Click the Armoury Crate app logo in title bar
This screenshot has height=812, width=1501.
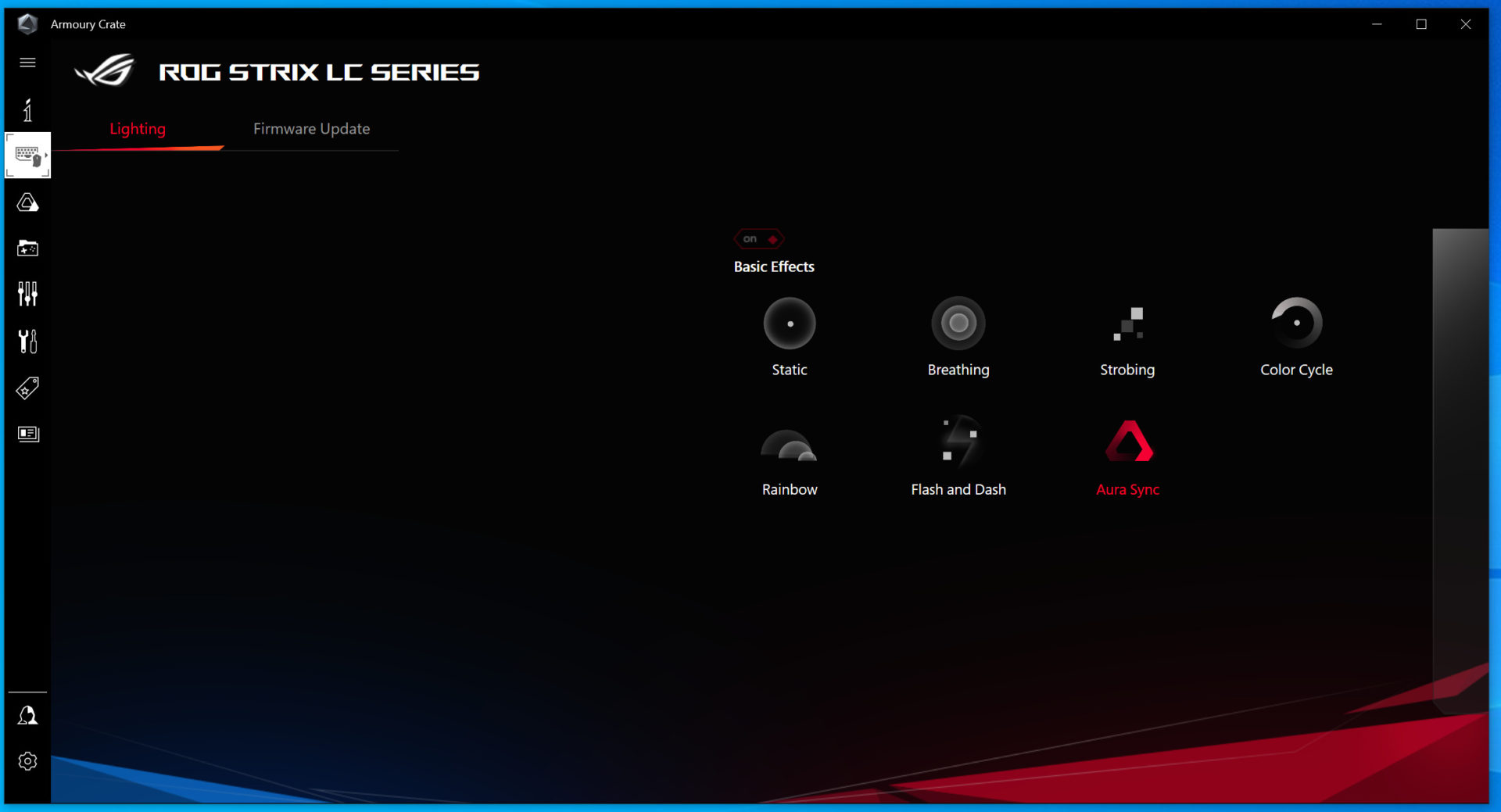pyautogui.click(x=27, y=24)
